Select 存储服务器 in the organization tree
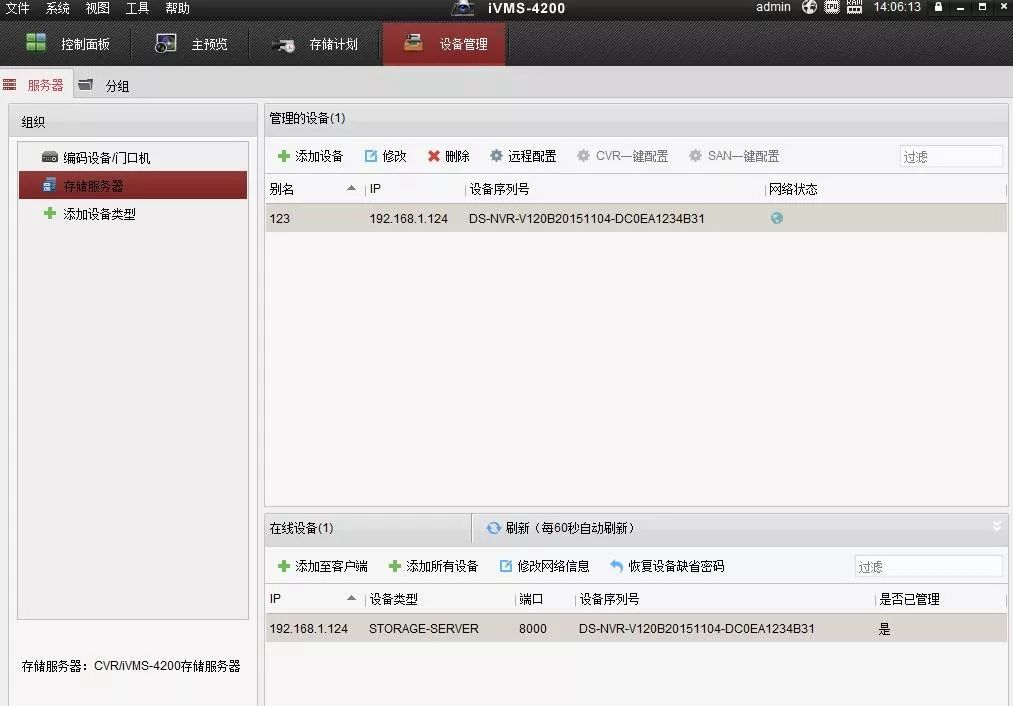Screen dimensions: 1013x706 click(133, 185)
